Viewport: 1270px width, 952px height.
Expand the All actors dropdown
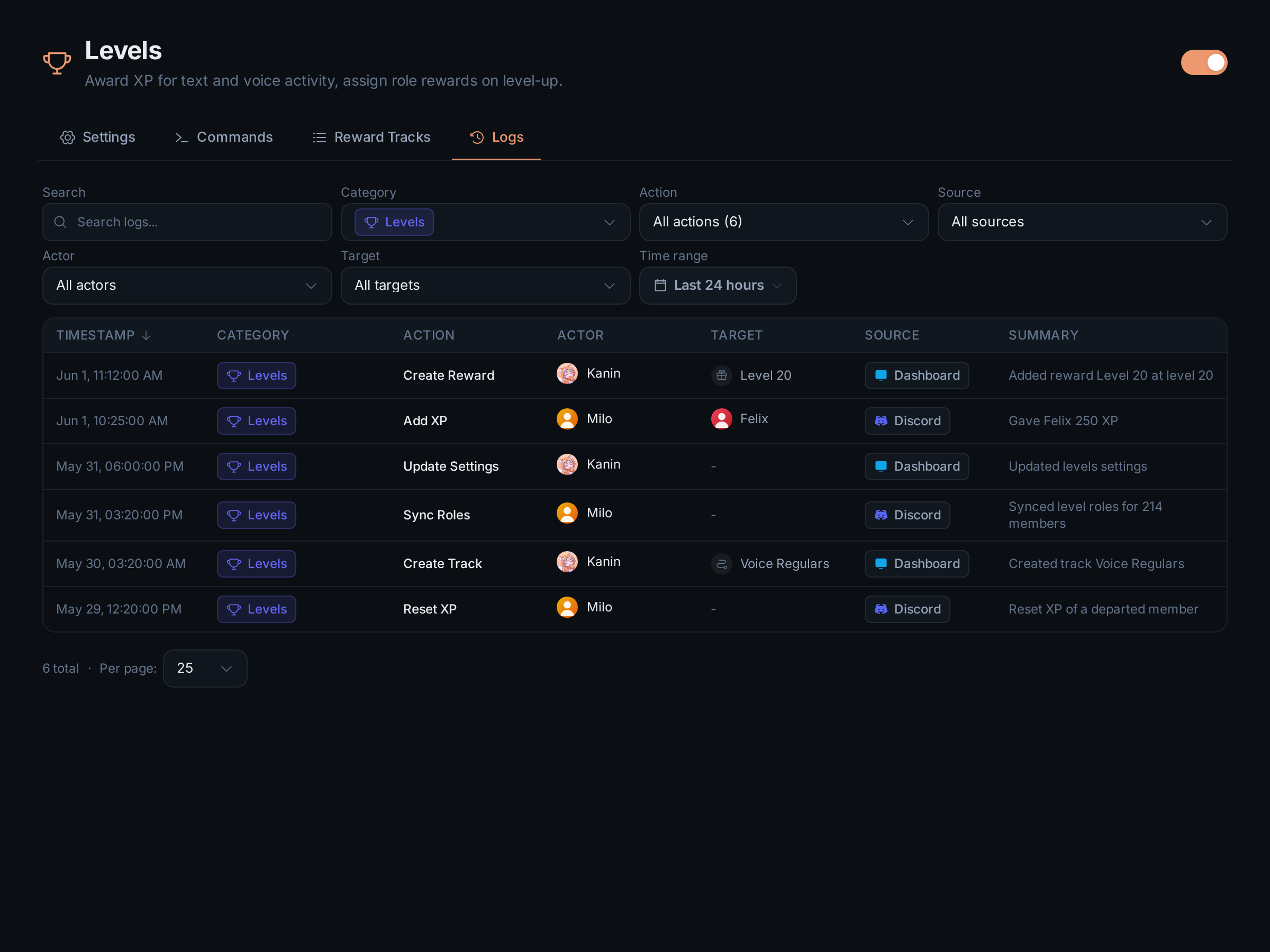(x=187, y=285)
